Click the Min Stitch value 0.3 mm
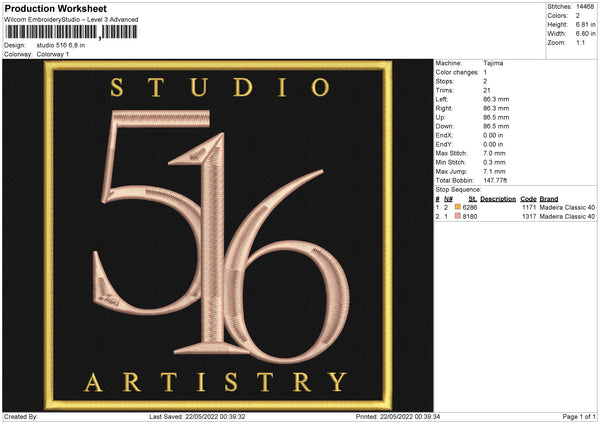 point(494,162)
